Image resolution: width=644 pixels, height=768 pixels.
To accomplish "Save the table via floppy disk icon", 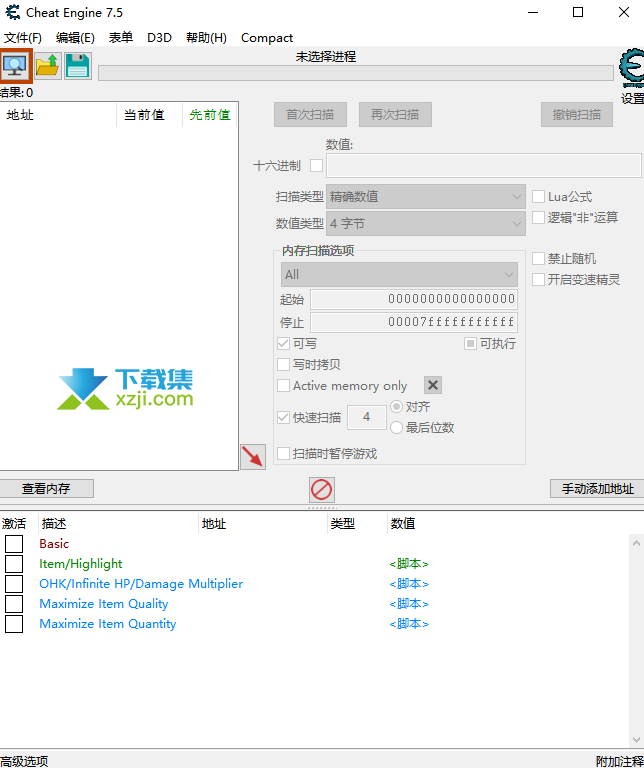I will (x=77, y=66).
